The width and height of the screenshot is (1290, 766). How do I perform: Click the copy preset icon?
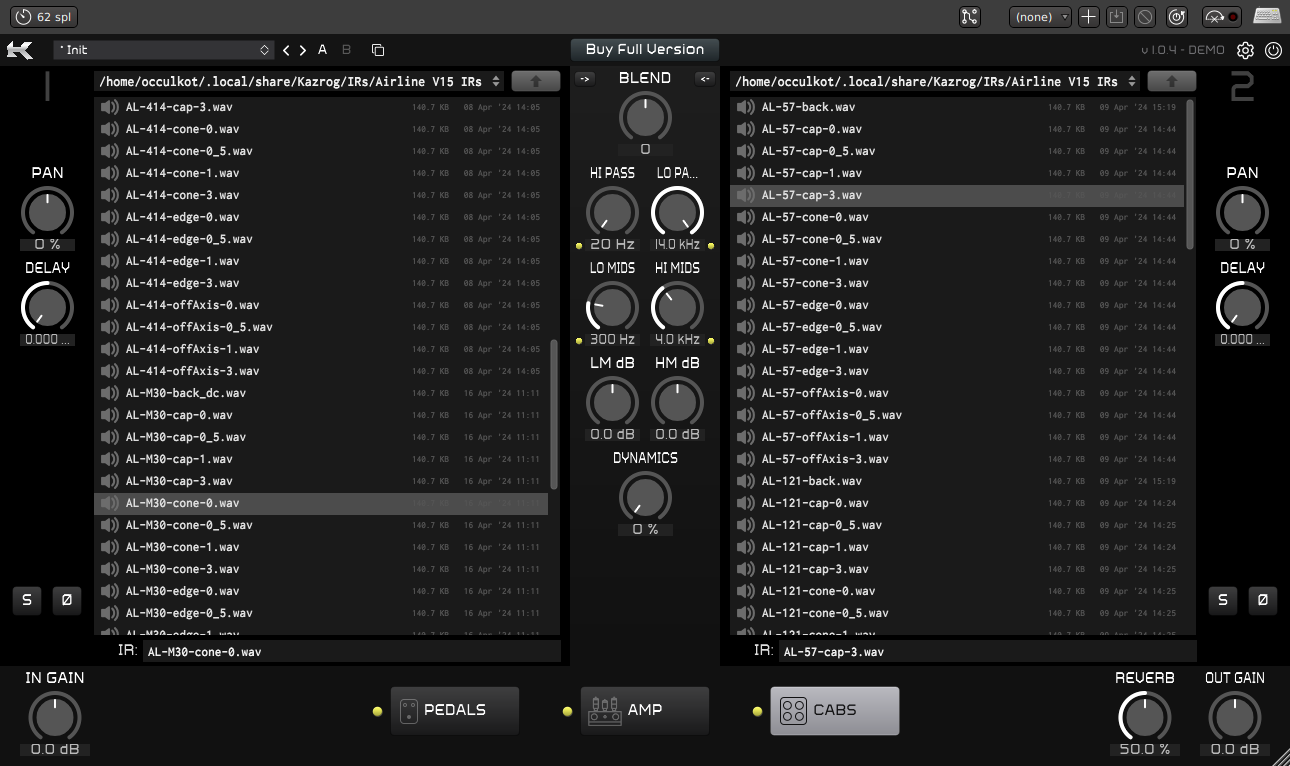point(377,50)
